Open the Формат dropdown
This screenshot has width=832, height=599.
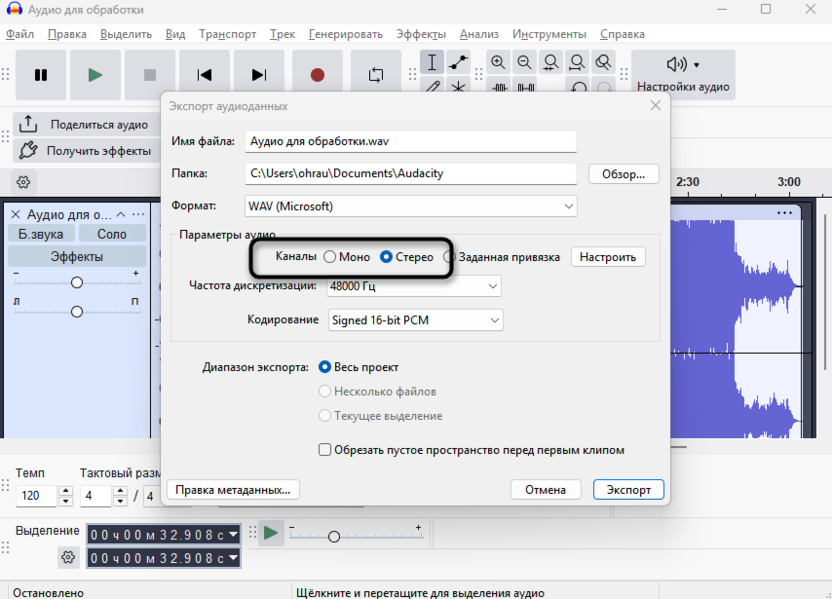pyautogui.click(x=411, y=206)
